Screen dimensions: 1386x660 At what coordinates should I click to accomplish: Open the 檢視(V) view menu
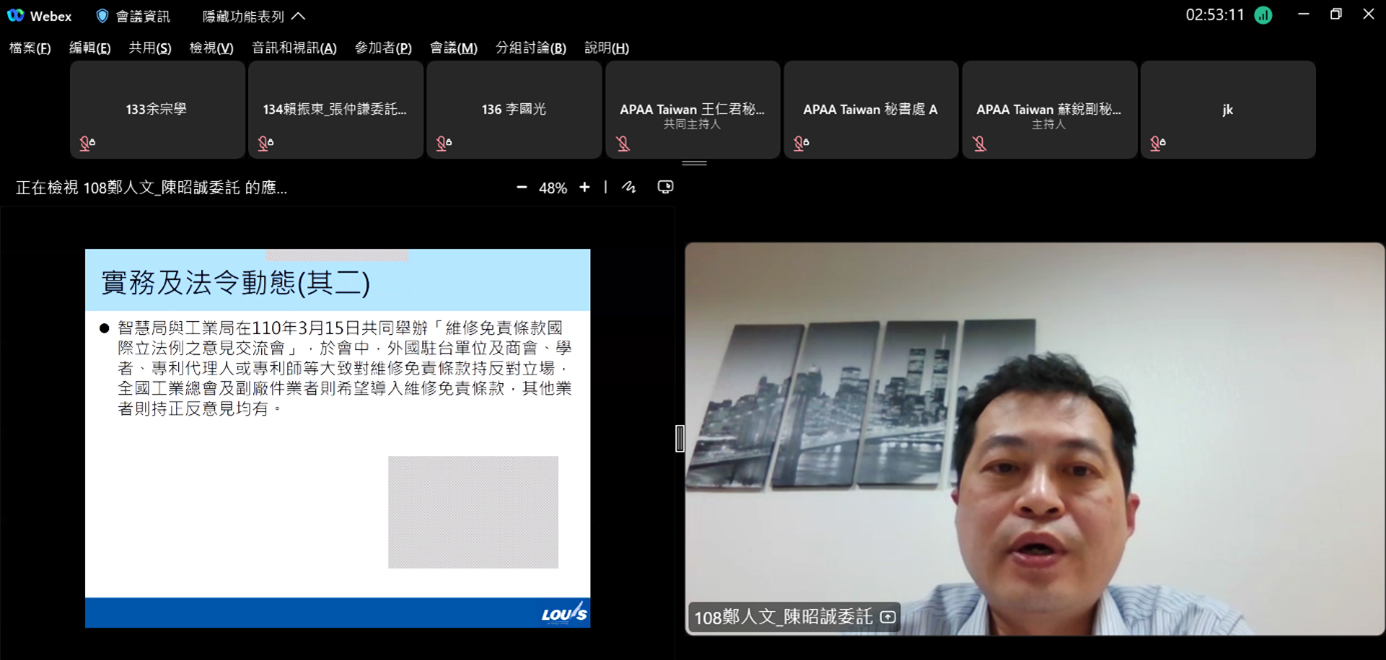[x=211, y=48]
